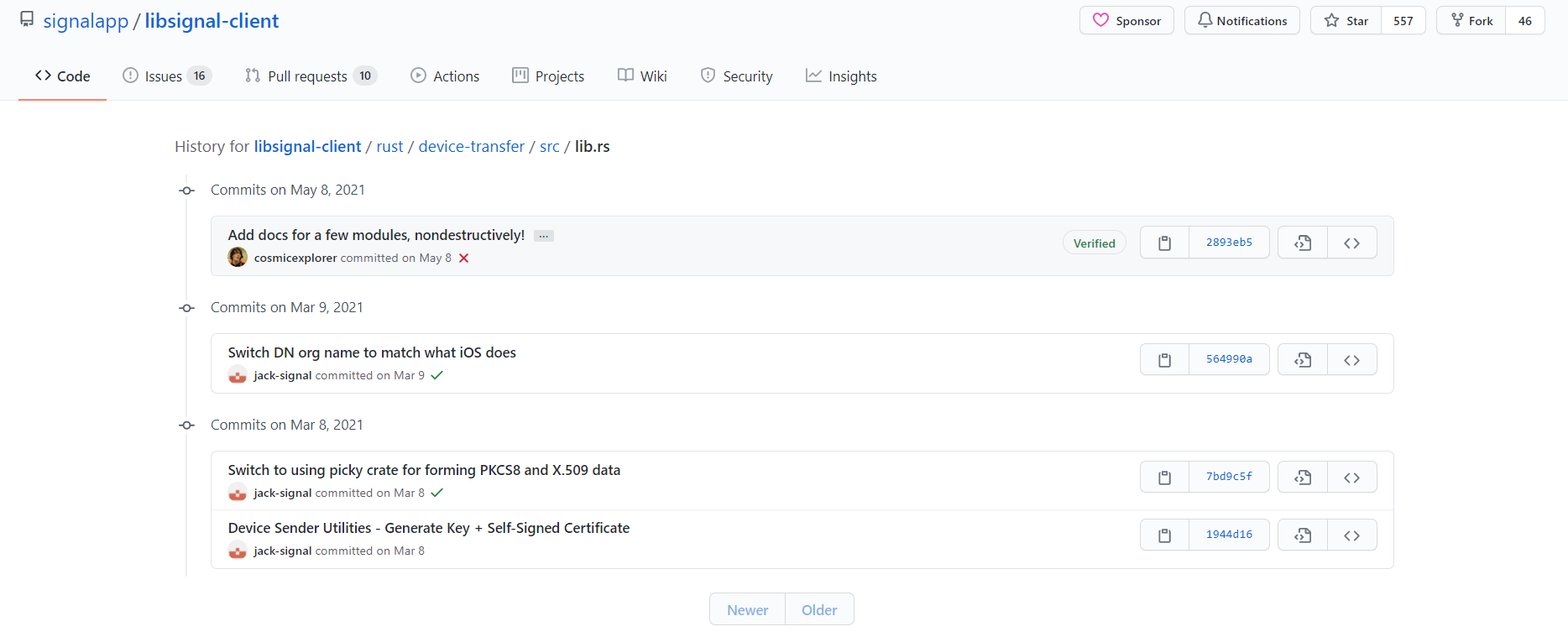Click green checkmark on picky crate commit
Viewport: 1568px width, 637px height.
pyautogui.click(x=436, y=493)
